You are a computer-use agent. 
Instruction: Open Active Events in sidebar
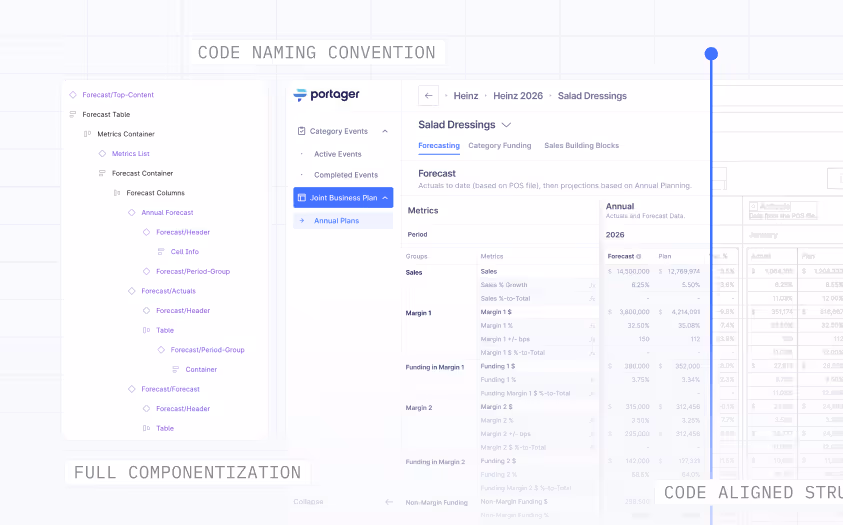(x=338, y=154)
